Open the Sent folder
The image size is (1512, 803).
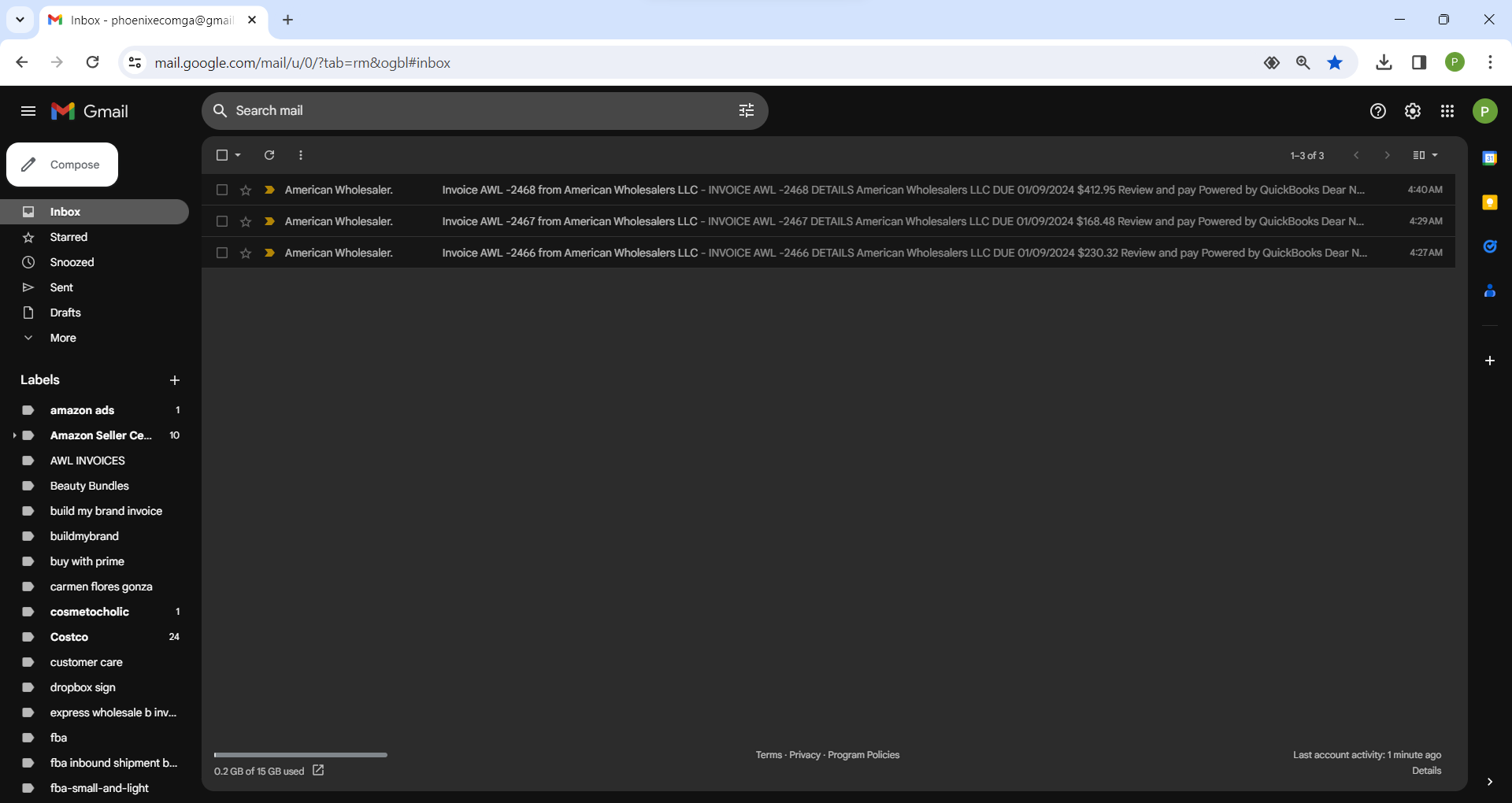94,287
